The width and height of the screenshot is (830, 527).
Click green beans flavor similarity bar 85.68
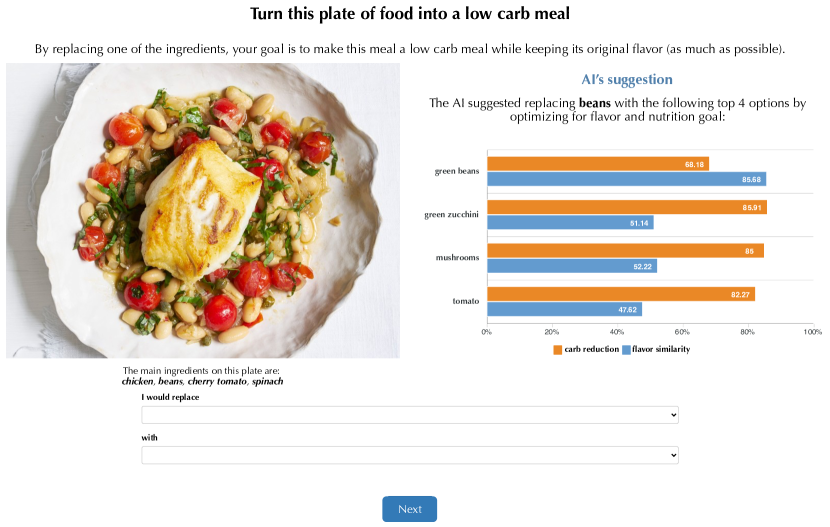[x=627, y=179]
